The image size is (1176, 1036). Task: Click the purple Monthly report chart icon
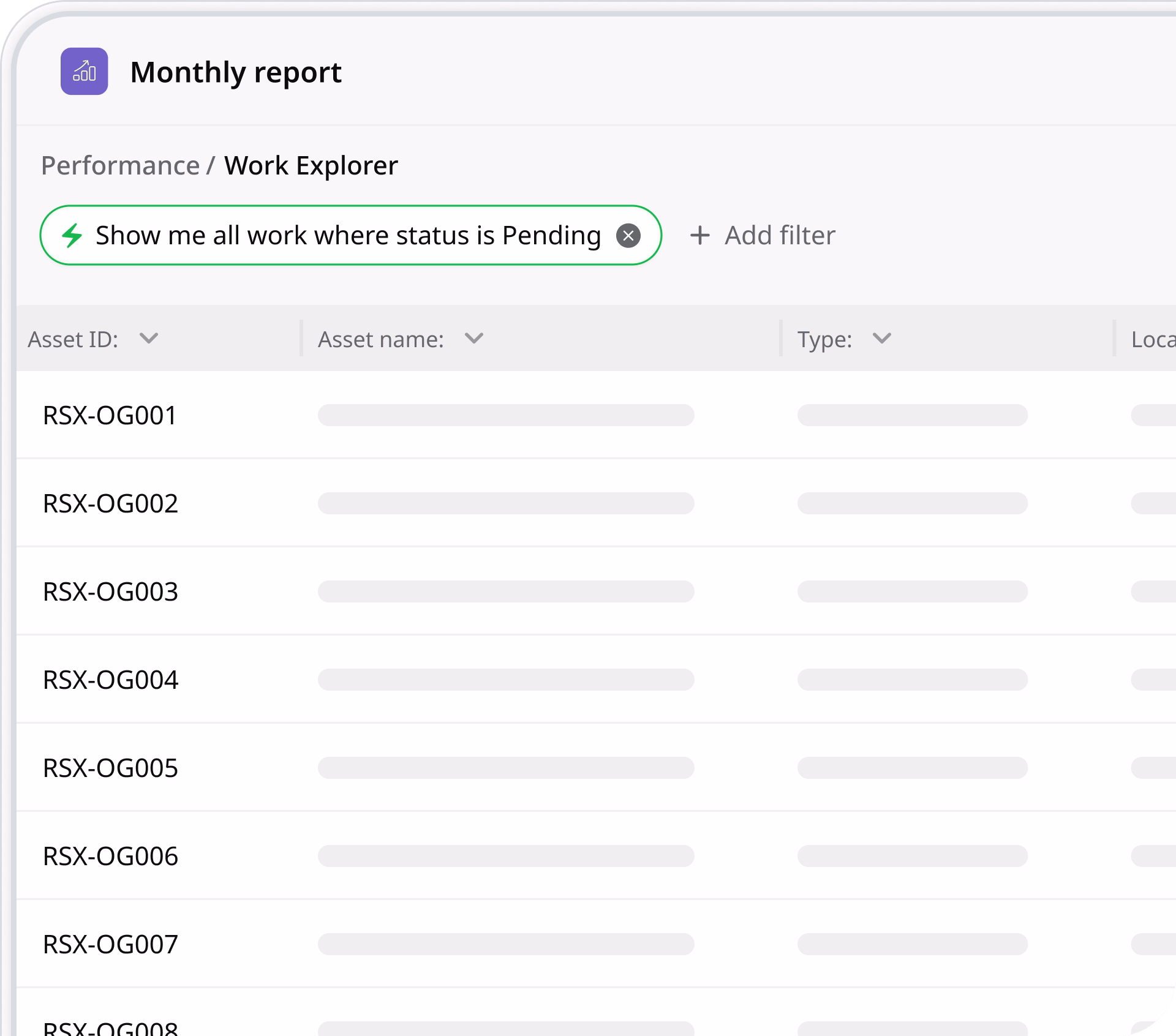[x=84, y=72]
